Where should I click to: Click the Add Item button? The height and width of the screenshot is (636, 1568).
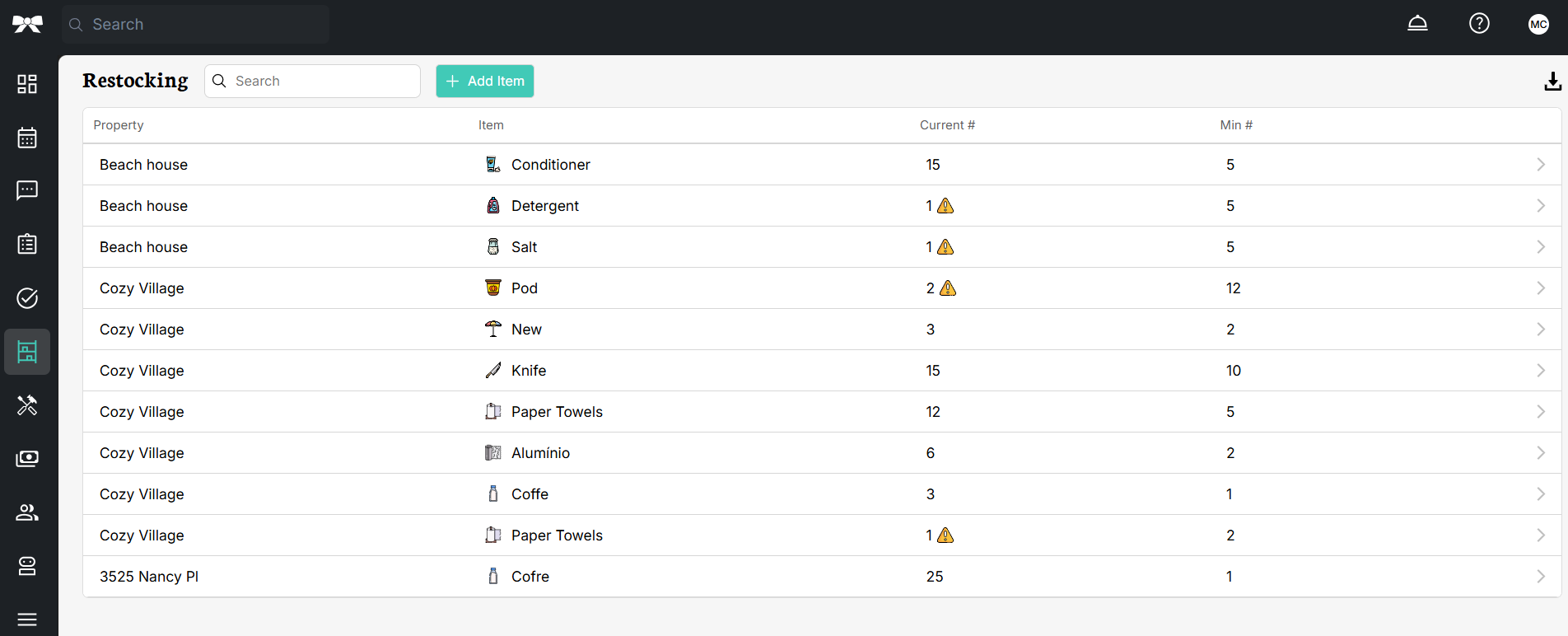(x=485, y=82)
